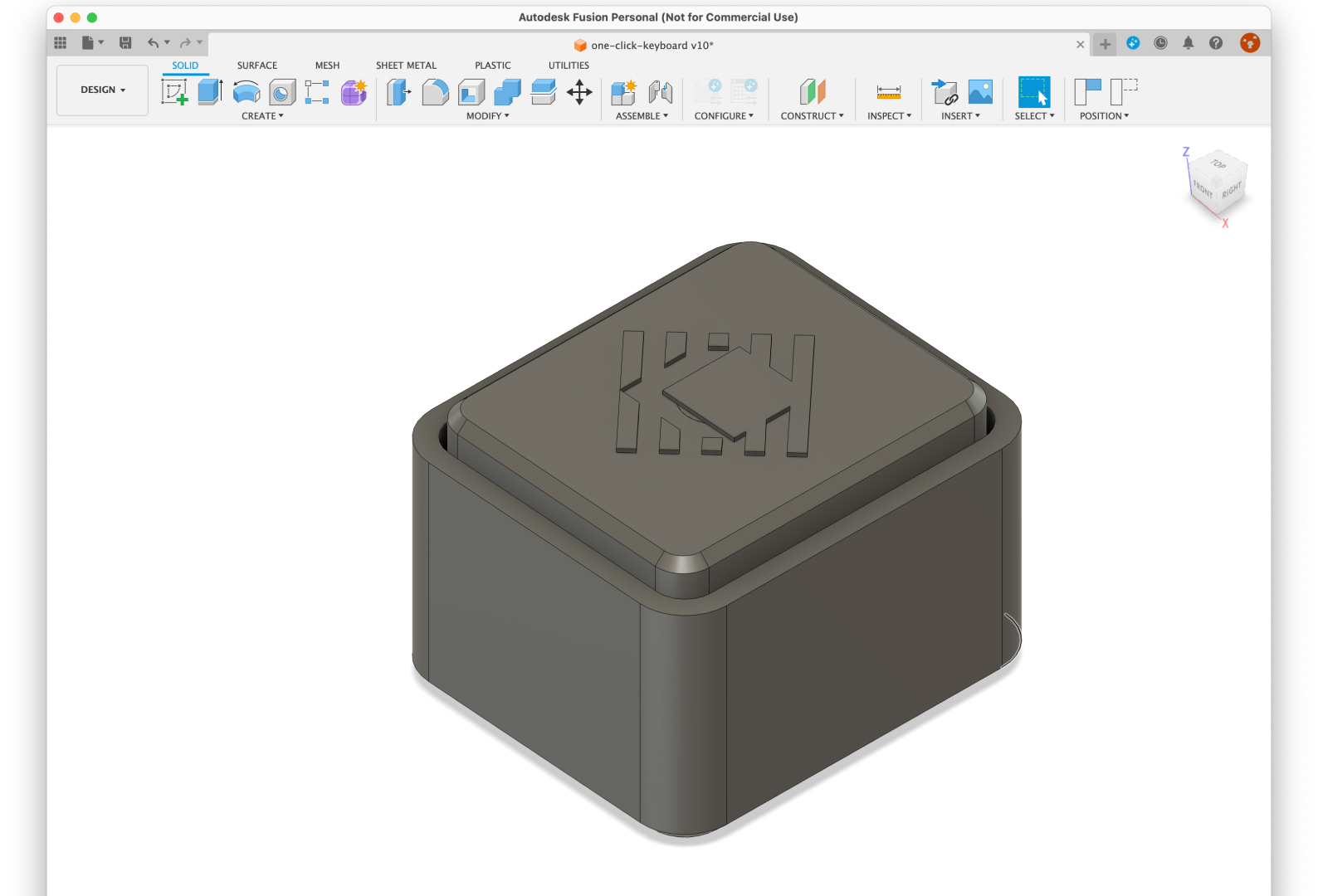Image resolution: width=1318 pixels, height=896 pixels.
Task: Select the Hole tool in Create
Action: pos(282,92)
